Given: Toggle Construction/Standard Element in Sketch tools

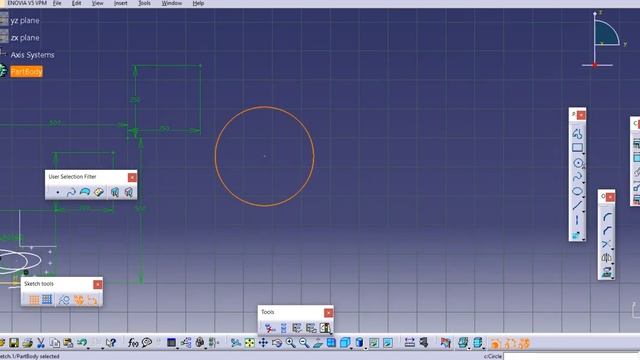Looking at the screenshot, I should point(64,300).
